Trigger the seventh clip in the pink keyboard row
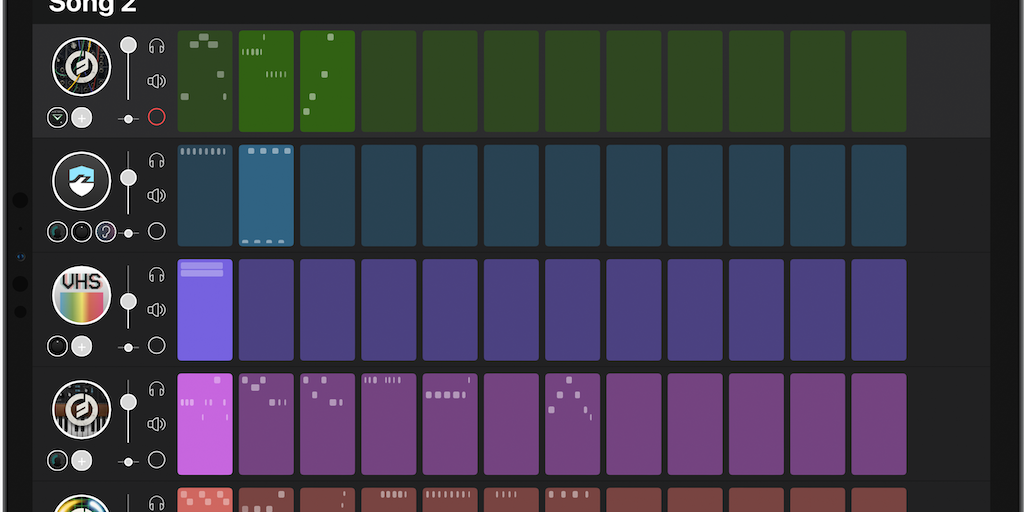 click(x=573, y=424)
